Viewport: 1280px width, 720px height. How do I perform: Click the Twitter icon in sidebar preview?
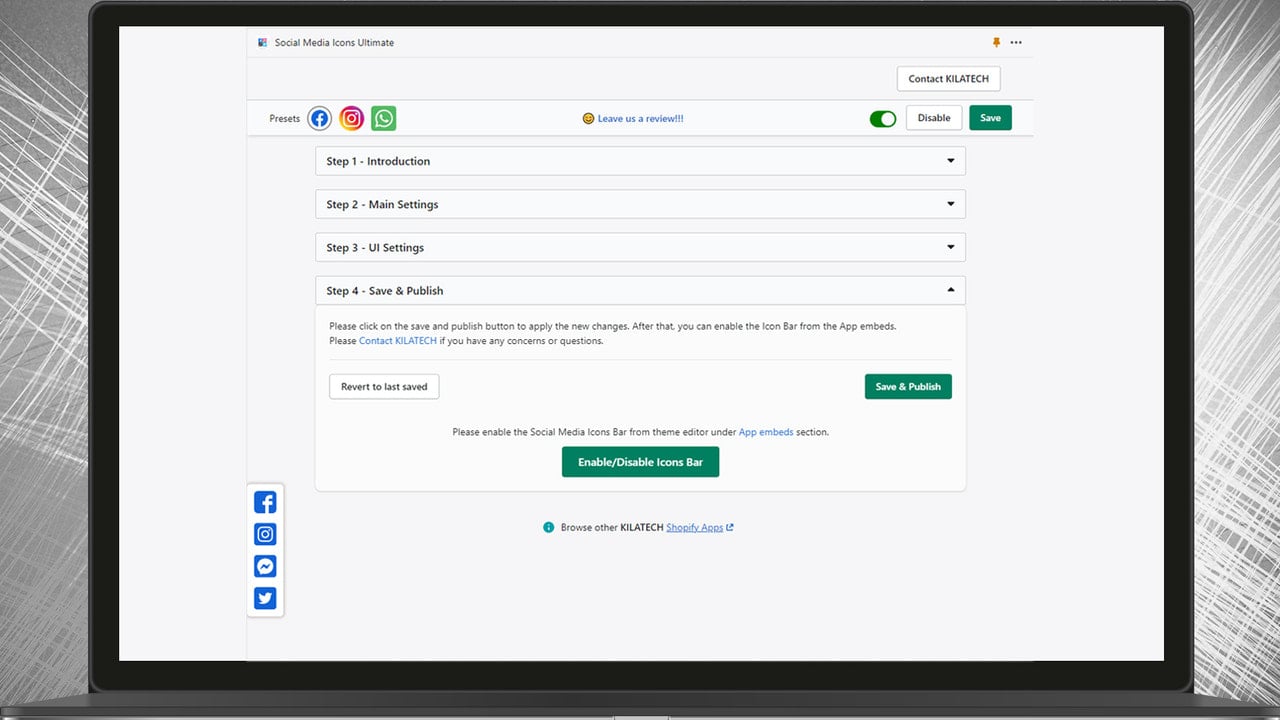(265, 598)
